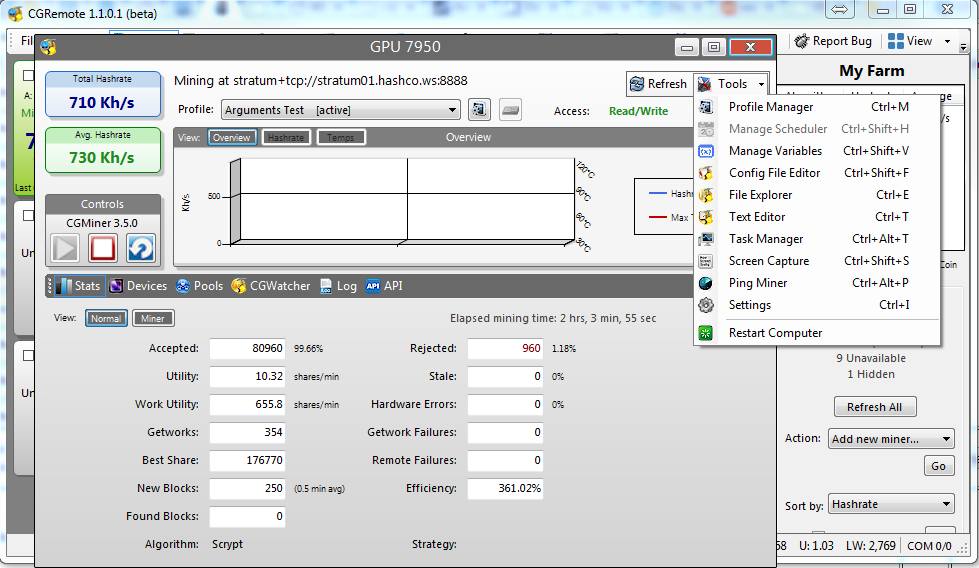979x568 pixels.
Task: Open the Tools dropdown menu
Action: [x=731, y=84]
